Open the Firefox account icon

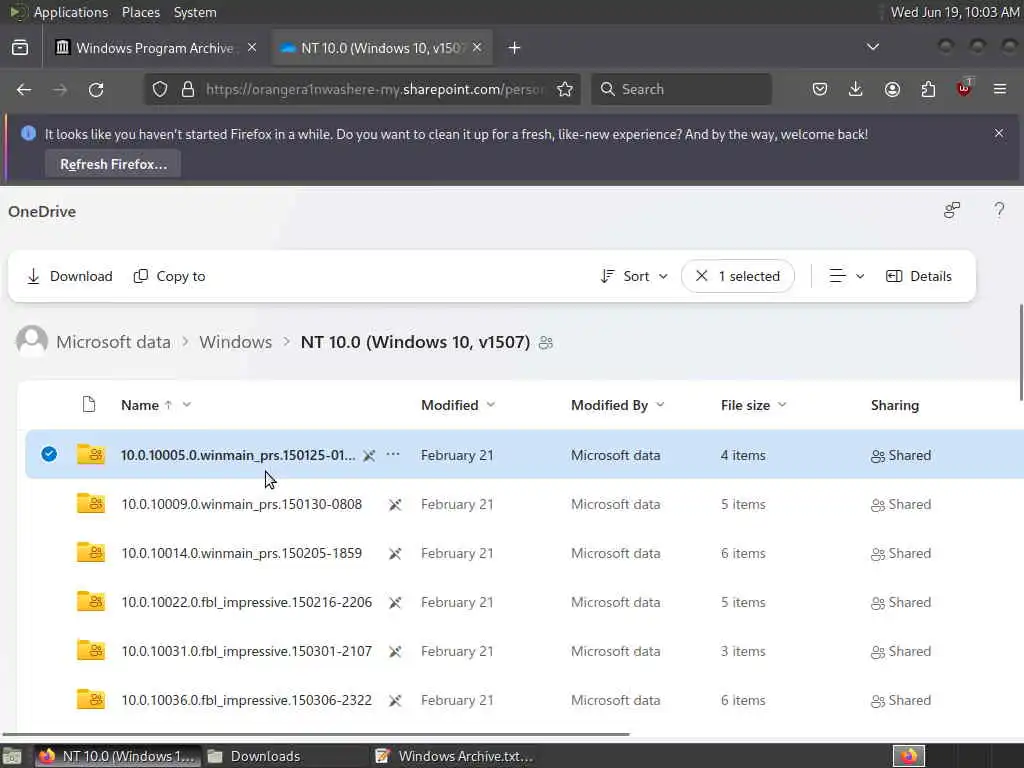(892, 89)
